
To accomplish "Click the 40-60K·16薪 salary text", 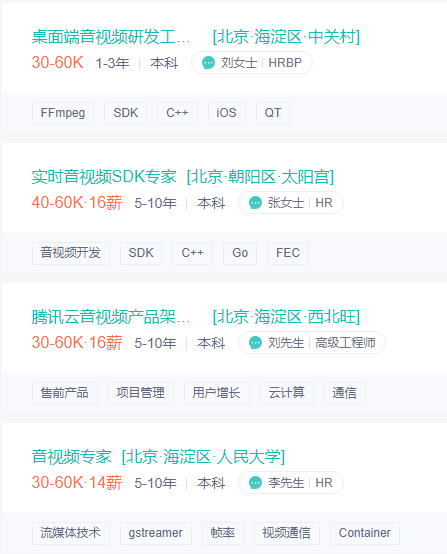I will 77,202.
